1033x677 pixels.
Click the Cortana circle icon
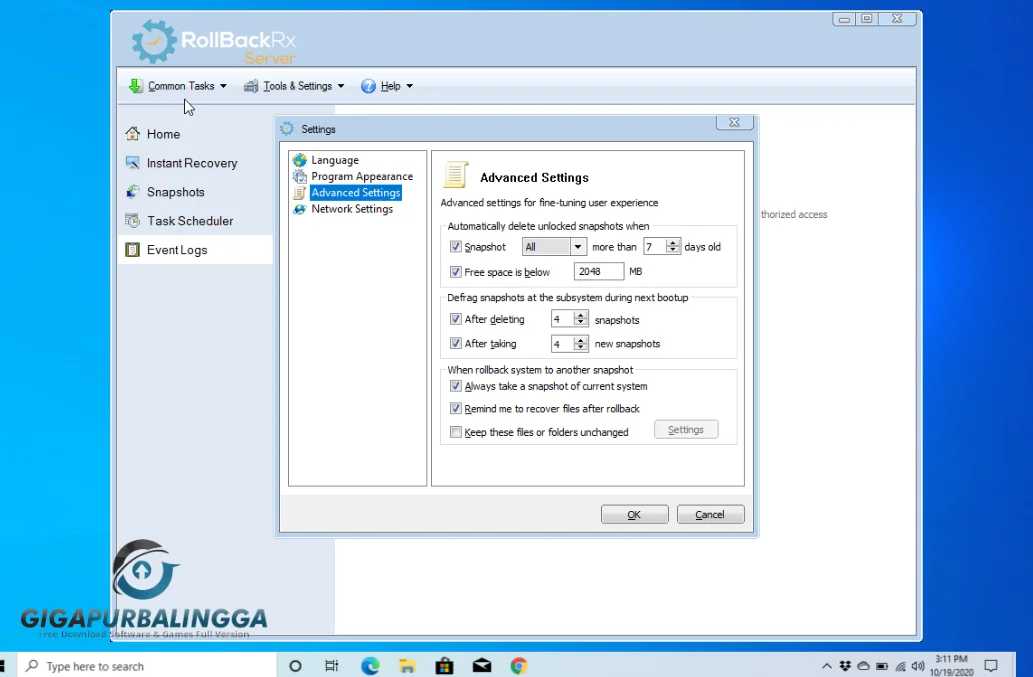point(295,666)
